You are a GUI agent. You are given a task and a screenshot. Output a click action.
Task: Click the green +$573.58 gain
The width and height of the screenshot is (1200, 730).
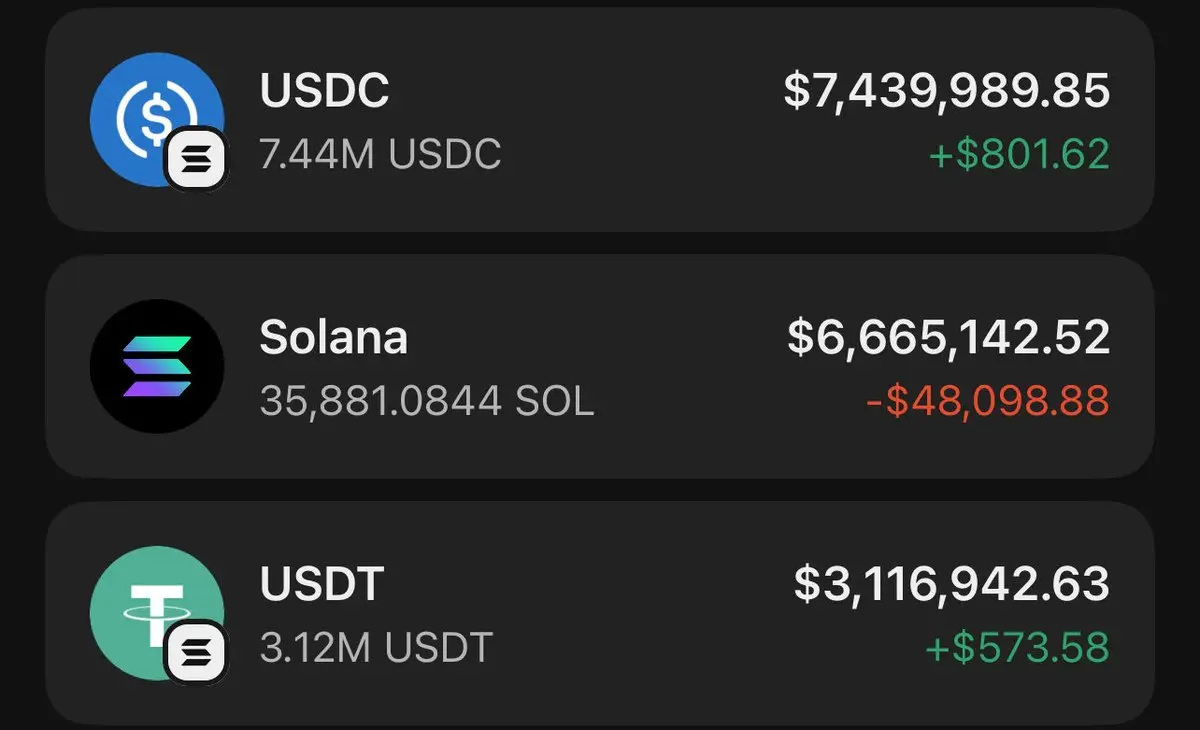click(x=1017, y=648)
